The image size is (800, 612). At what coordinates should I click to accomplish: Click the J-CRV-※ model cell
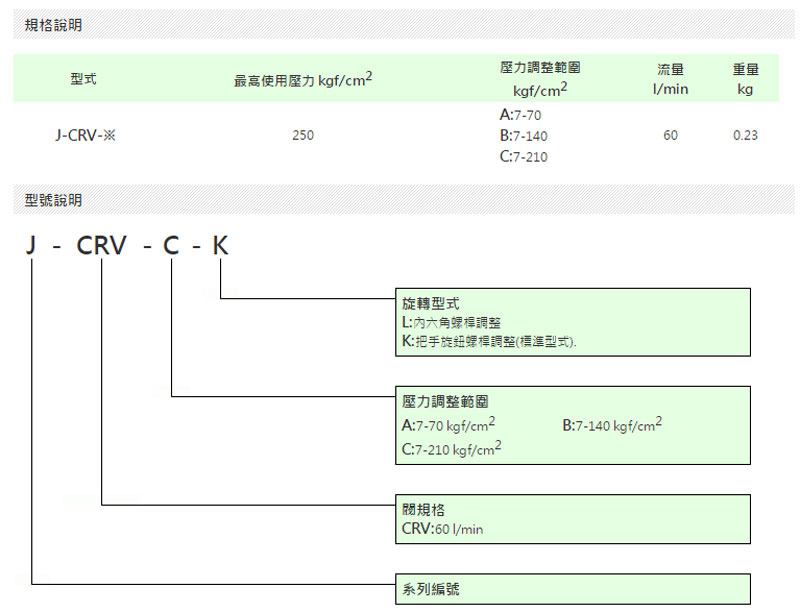tap(86, 136)
